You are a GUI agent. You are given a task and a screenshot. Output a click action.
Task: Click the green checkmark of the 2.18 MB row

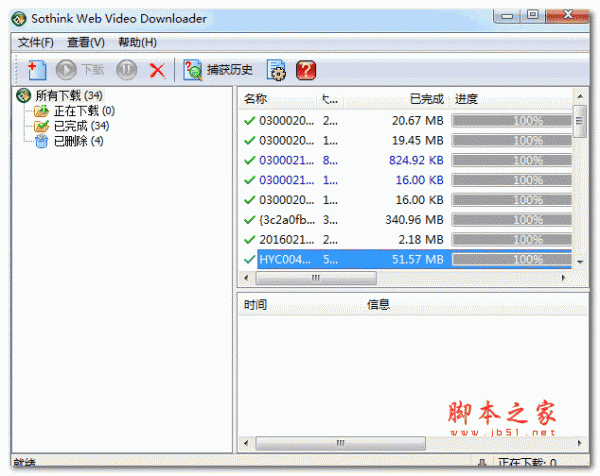point(249,240)
